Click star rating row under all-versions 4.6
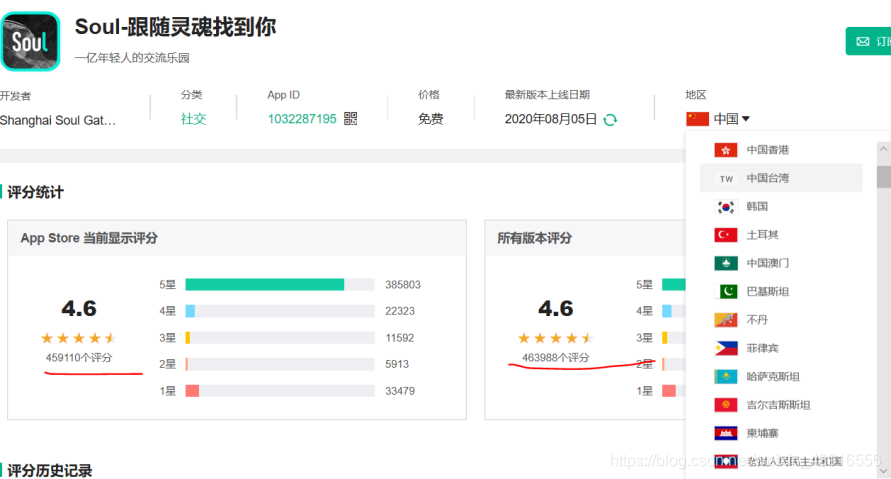The height and width of the screenshot is (479, 891). tap(556, 338)
